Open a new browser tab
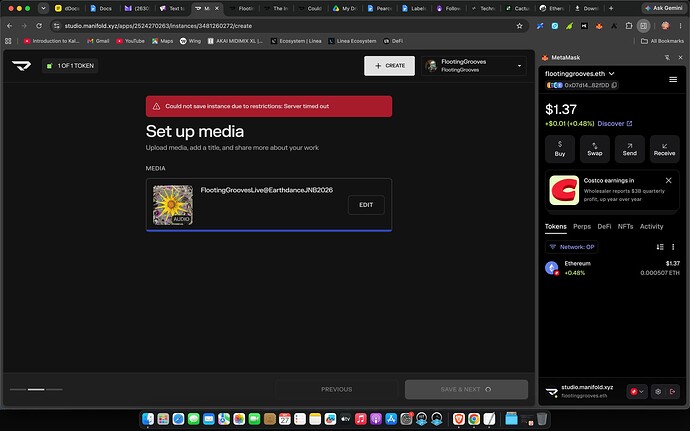 click(611, 8)
